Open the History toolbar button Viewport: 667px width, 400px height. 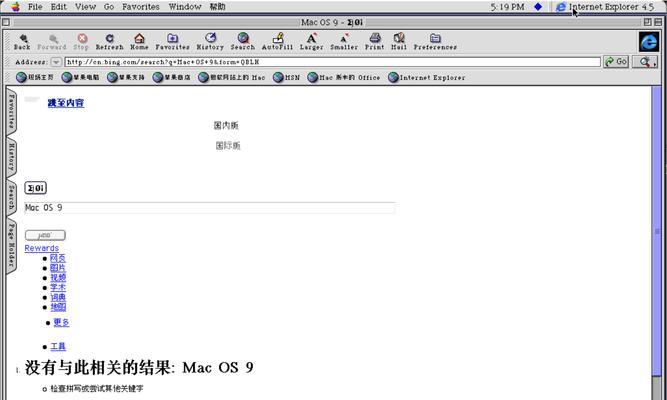coord(210,42)
